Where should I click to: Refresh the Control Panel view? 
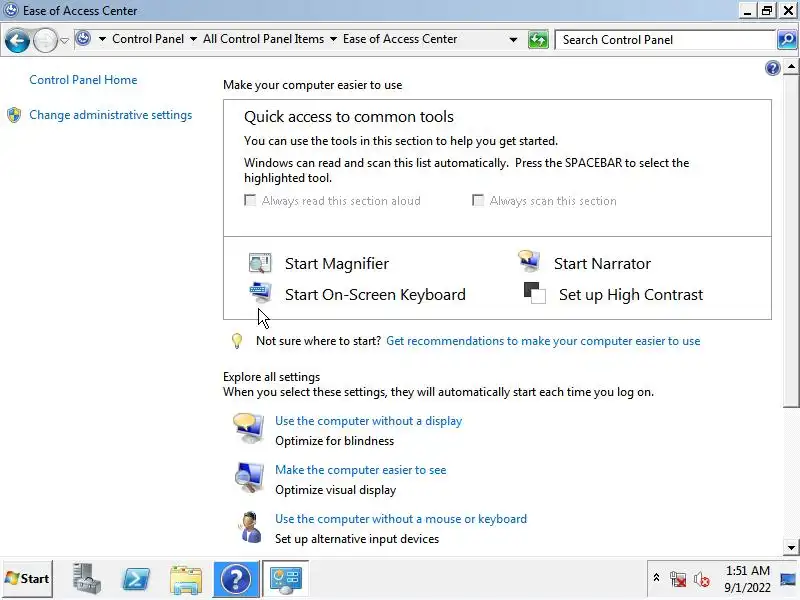point(538,39)
